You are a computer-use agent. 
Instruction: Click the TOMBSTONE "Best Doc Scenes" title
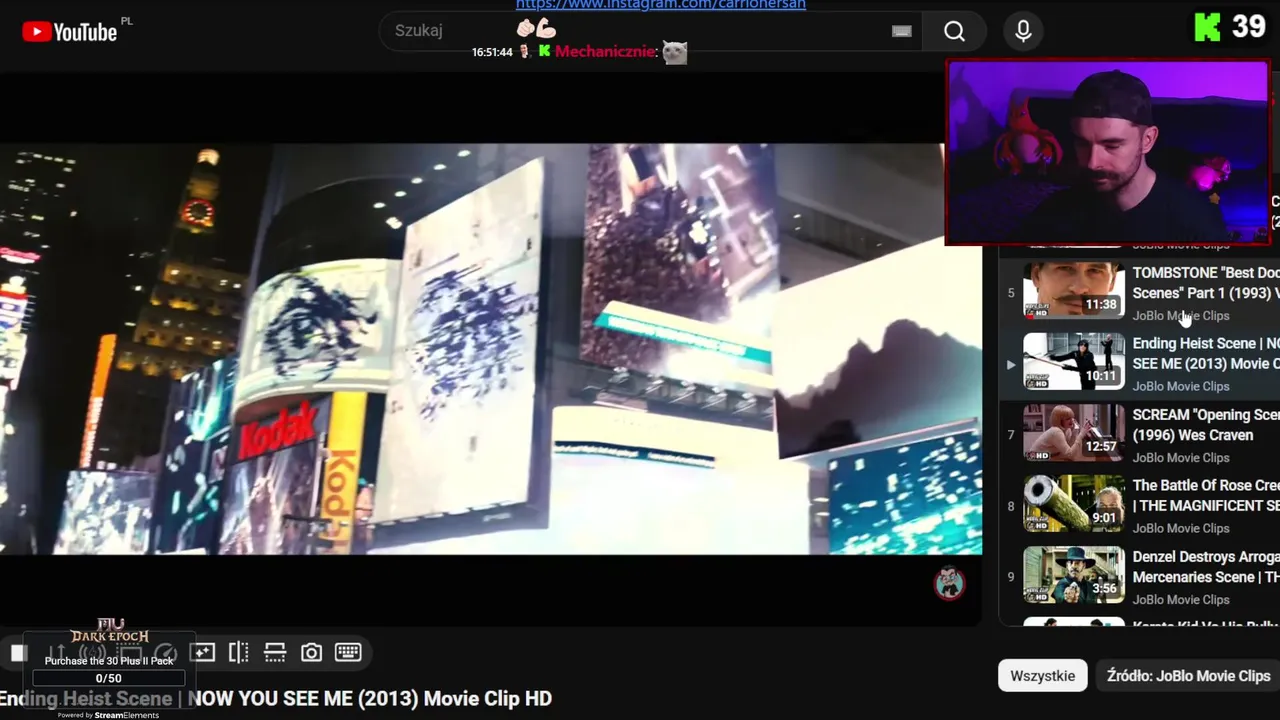tap(1206, 283)
